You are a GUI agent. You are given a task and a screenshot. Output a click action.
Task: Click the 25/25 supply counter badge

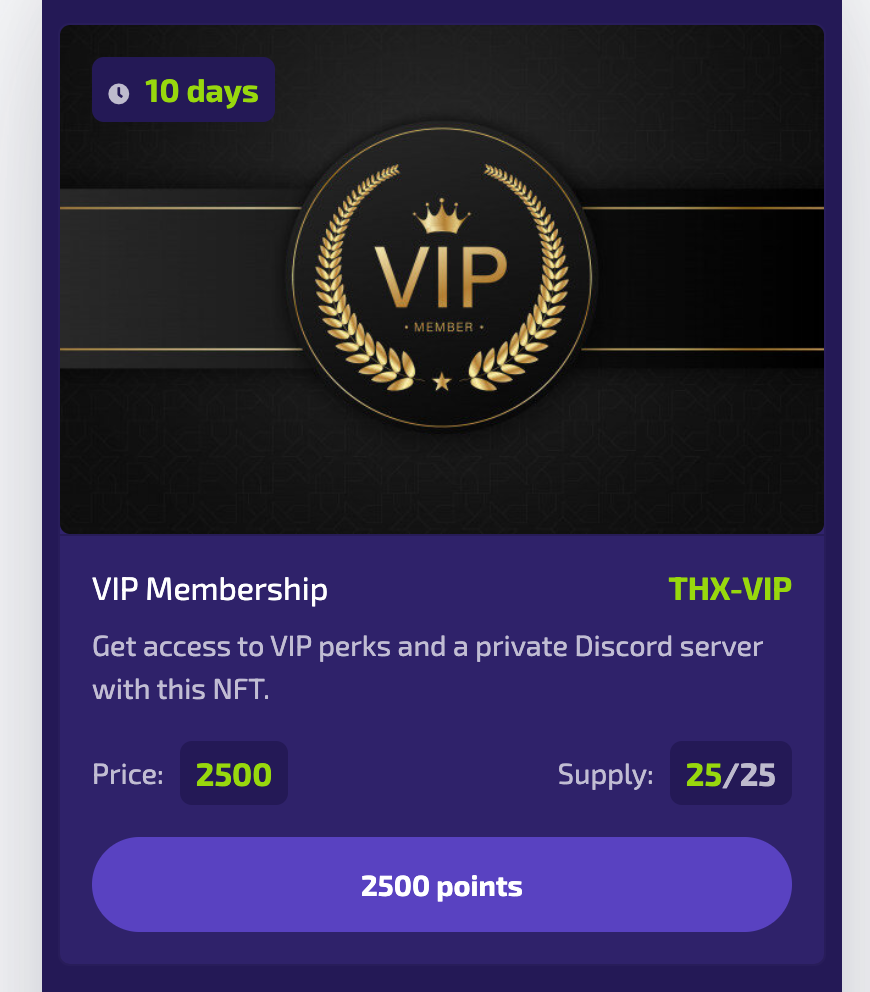[730, 774]
